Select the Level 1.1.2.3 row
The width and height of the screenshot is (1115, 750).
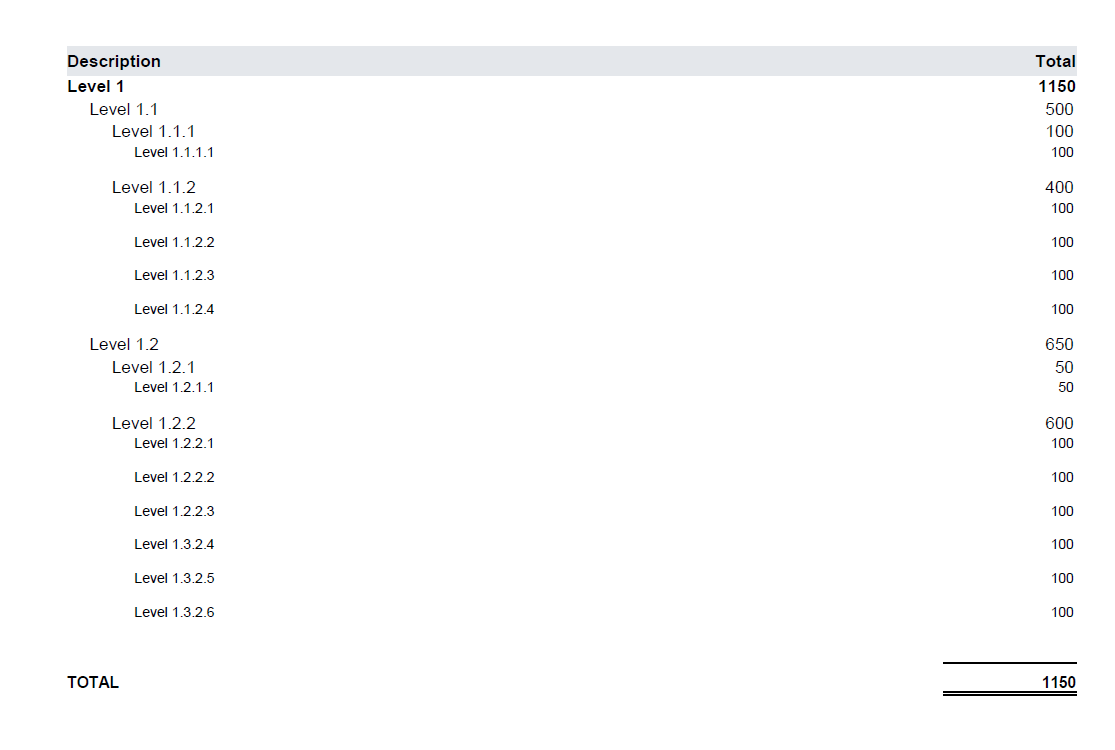coord(572,275)
